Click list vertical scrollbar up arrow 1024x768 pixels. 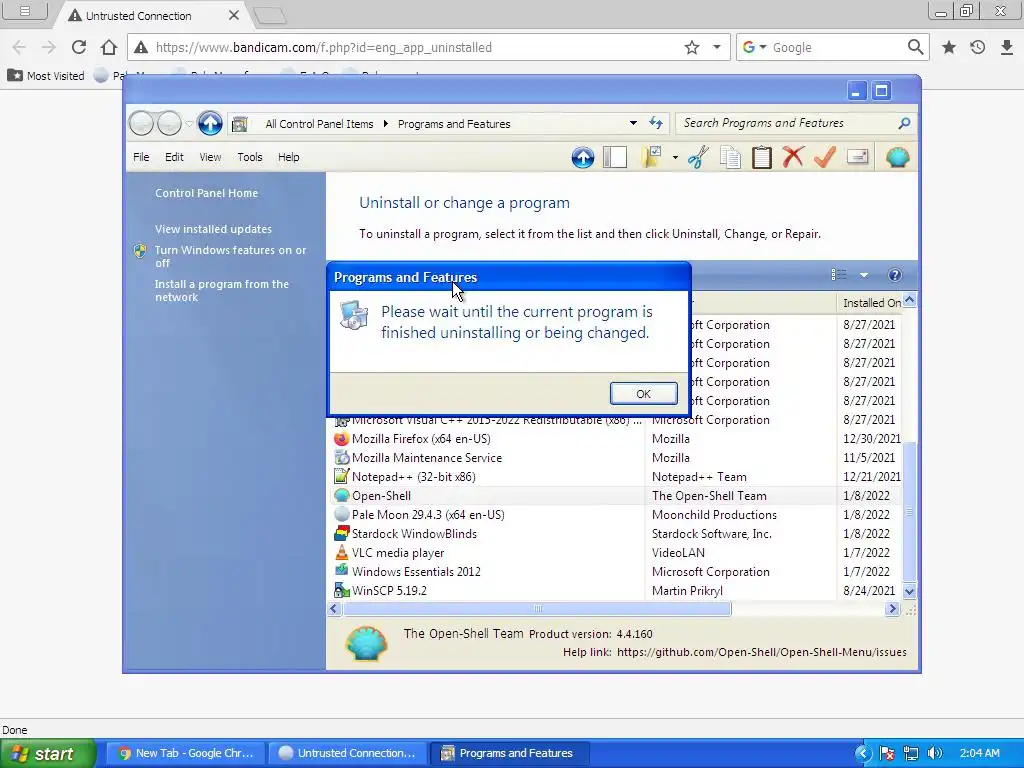tap(909, 300)
